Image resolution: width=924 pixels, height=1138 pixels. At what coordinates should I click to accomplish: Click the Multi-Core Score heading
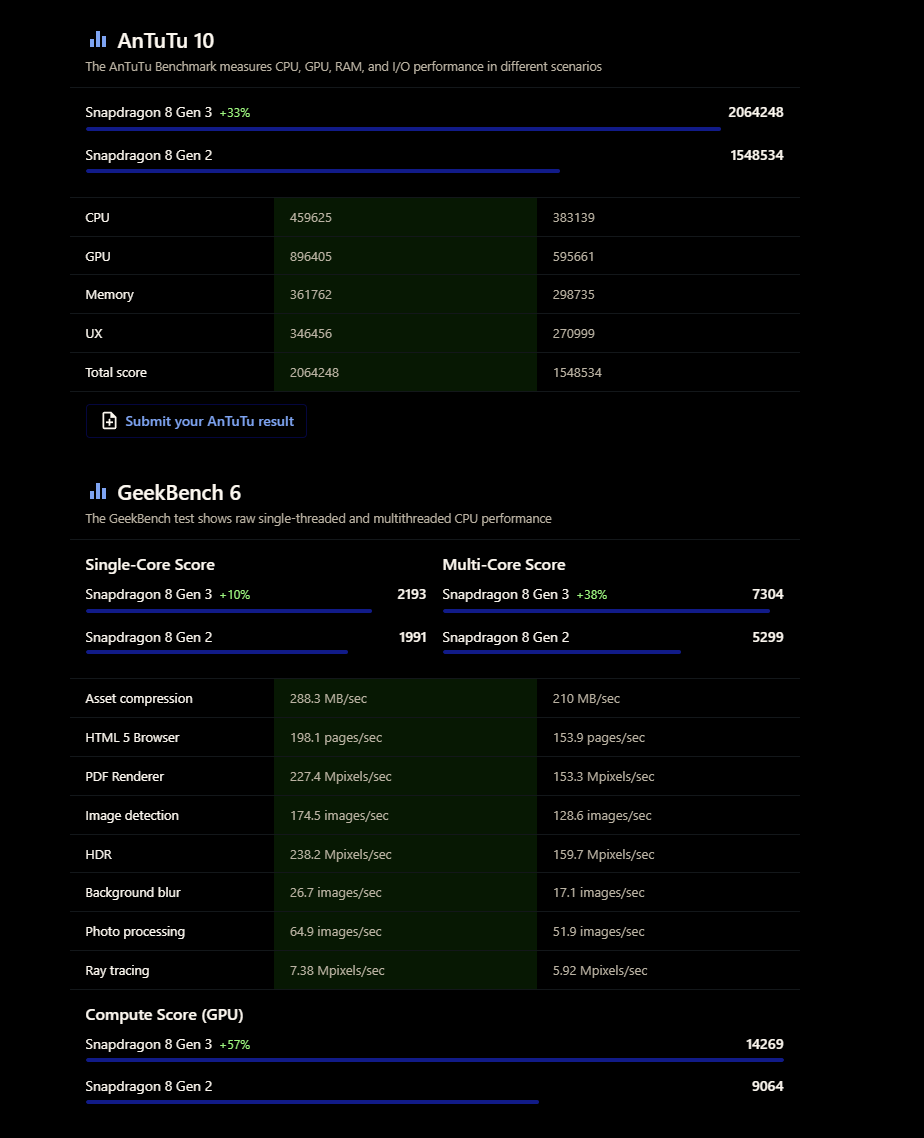504,564
